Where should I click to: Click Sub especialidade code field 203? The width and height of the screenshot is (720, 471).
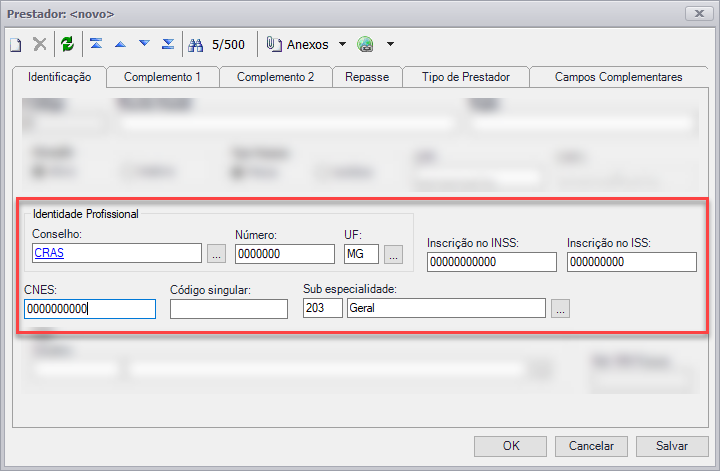[323, 308]
